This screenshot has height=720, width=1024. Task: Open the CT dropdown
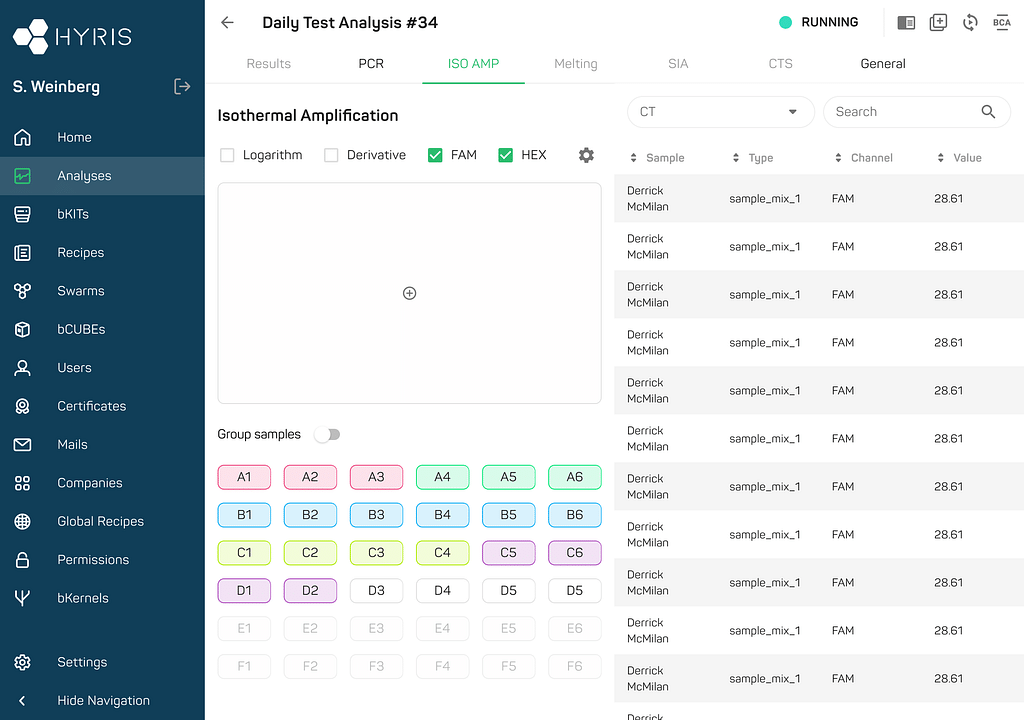(720, 112)
